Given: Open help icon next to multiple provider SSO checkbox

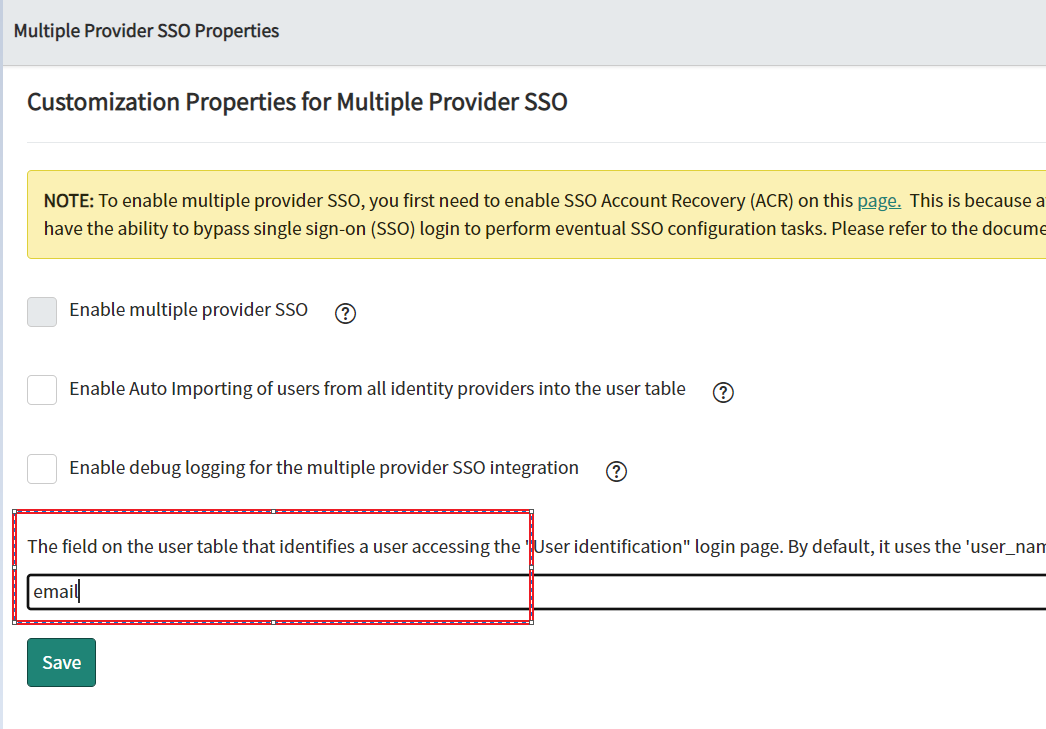Looking at the screenshot, I should point(345,313).
